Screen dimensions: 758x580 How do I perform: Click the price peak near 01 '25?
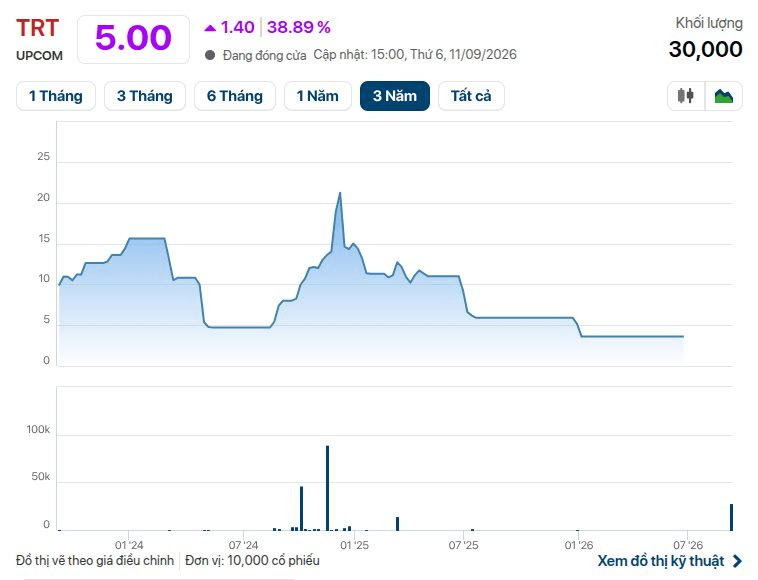coord(340,193)
